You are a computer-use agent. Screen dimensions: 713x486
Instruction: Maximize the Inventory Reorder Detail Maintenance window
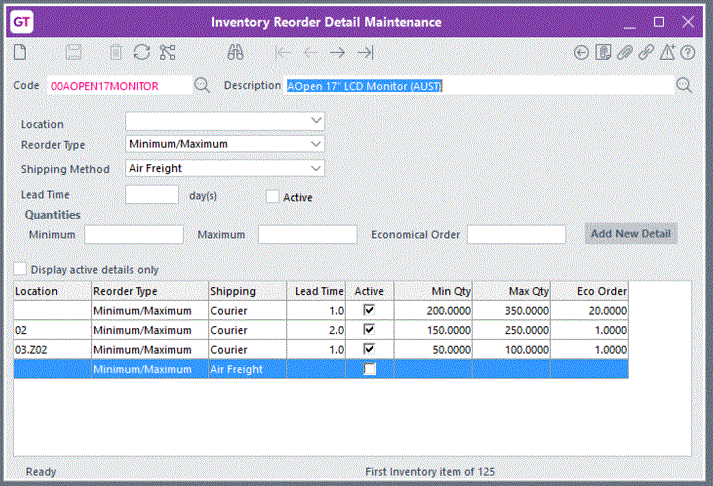pos(659,22)
